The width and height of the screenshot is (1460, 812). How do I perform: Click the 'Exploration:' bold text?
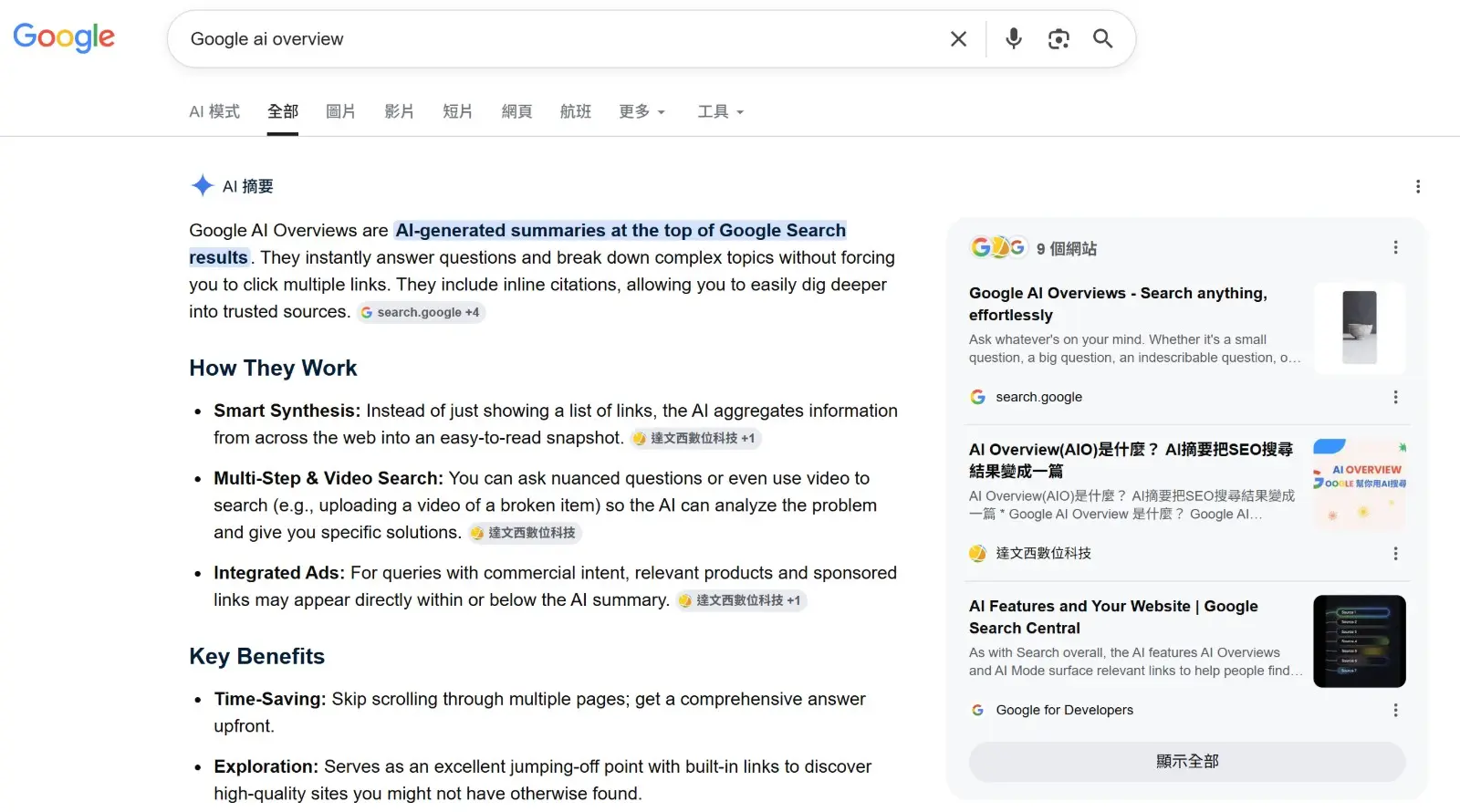(x=266, y=766)
